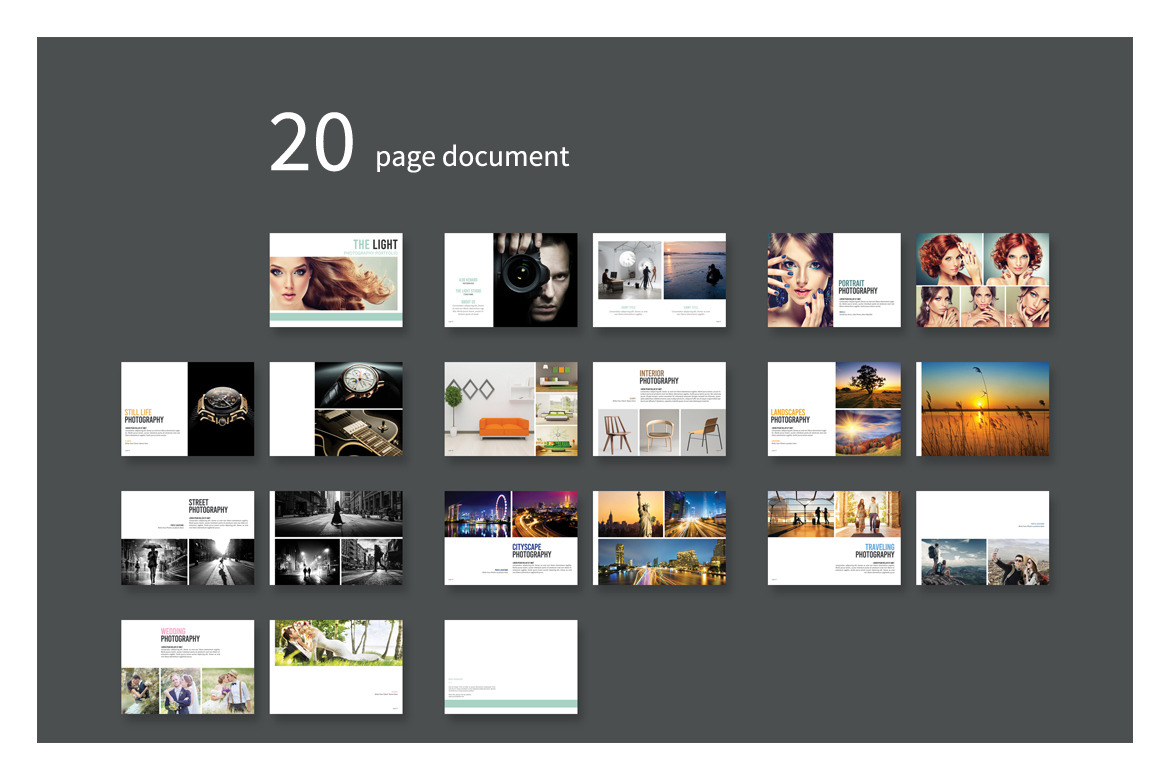View the TRAVELING PHOTOGRAPHY airport page
Screen dimensions: 1170x780
tap(833, 537)
